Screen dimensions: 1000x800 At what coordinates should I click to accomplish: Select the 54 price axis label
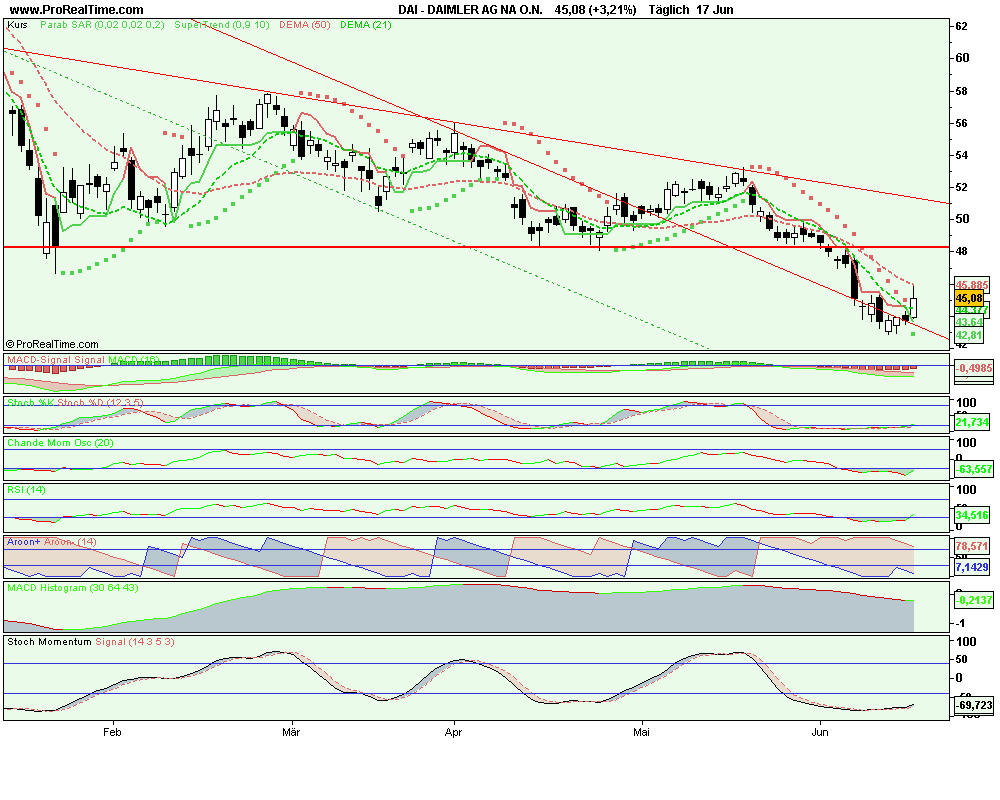coord(961,156)
